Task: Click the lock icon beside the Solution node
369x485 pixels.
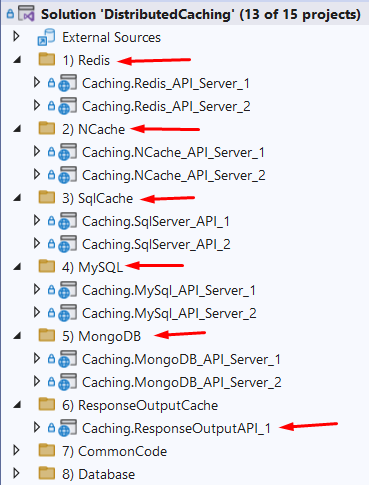Action: click(10, 14)
